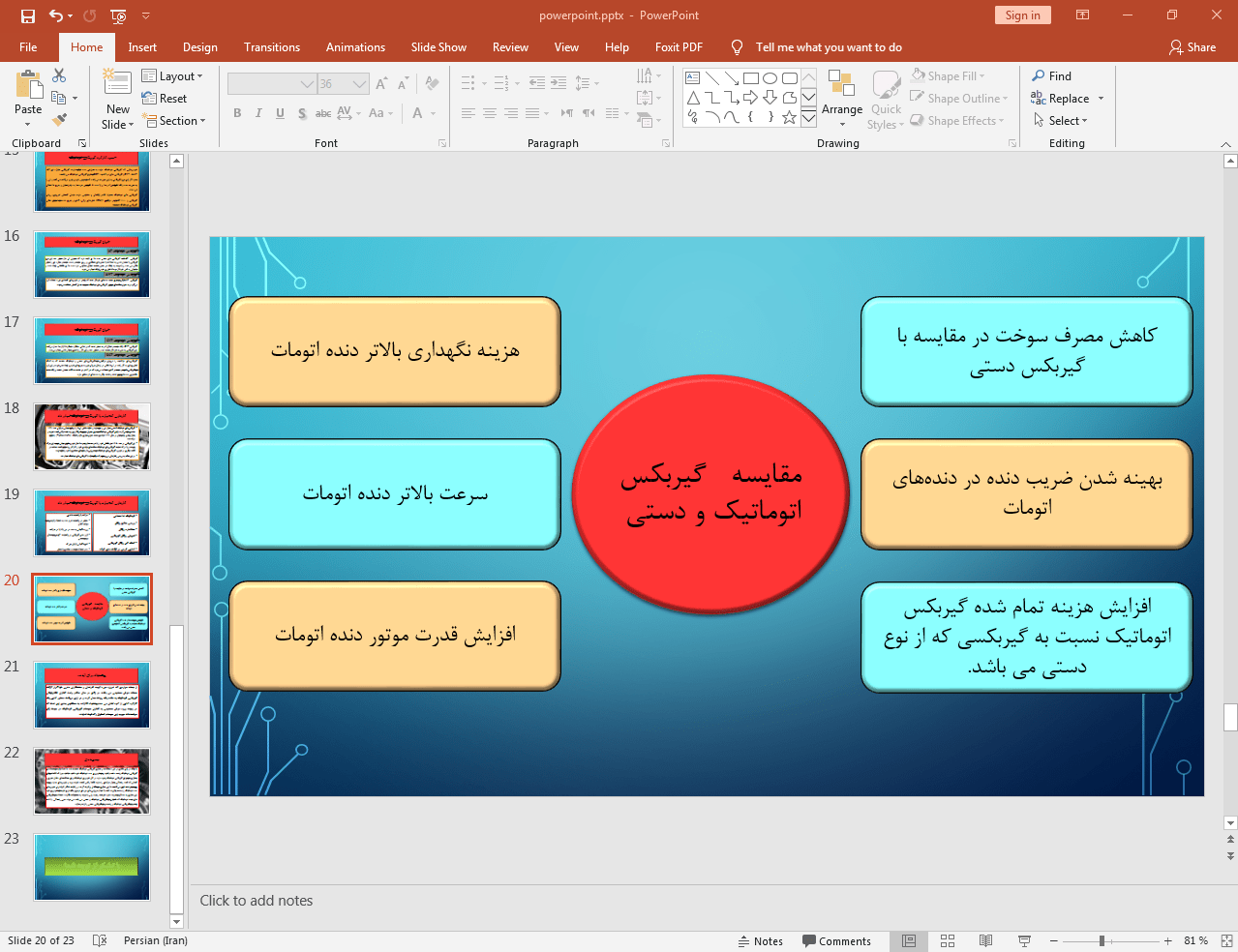Image resolution: width=1238 pixels, height=952 pixels.
Task: Toggle text Shadow
Action: pos(302,113)
